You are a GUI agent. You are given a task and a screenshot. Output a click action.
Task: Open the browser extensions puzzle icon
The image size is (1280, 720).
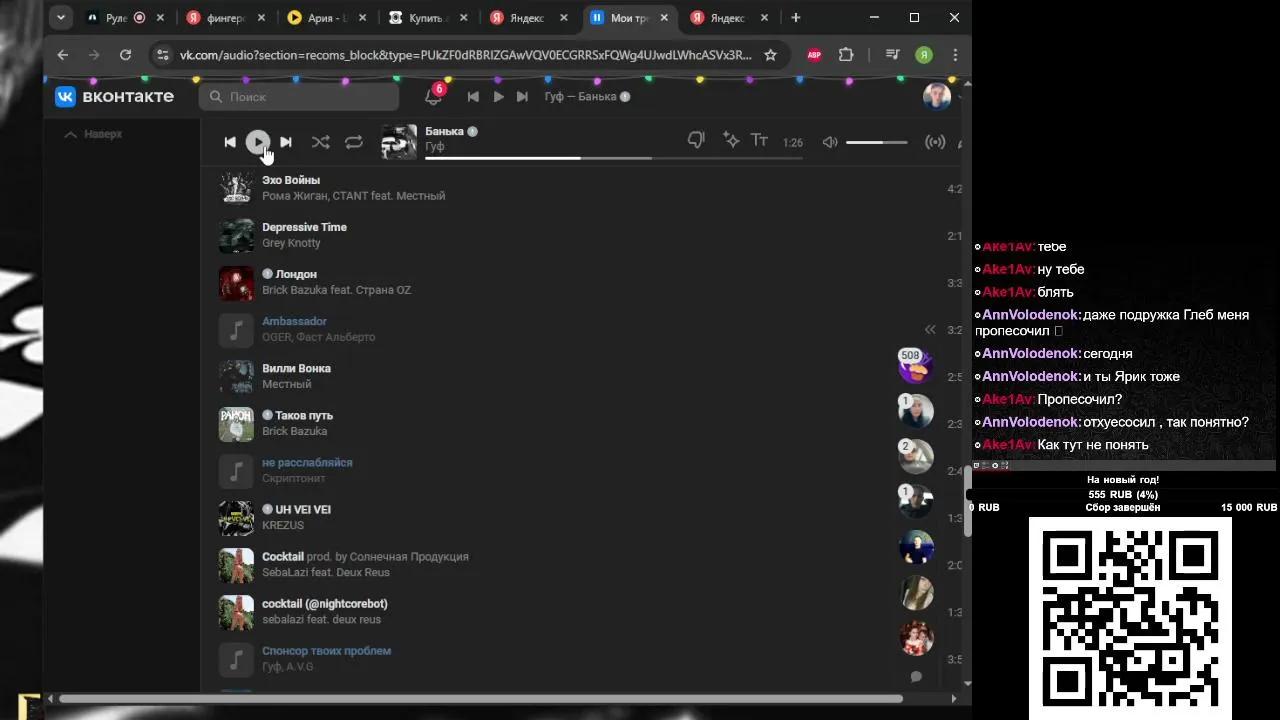pyautogui.click(x=846, y=55)
